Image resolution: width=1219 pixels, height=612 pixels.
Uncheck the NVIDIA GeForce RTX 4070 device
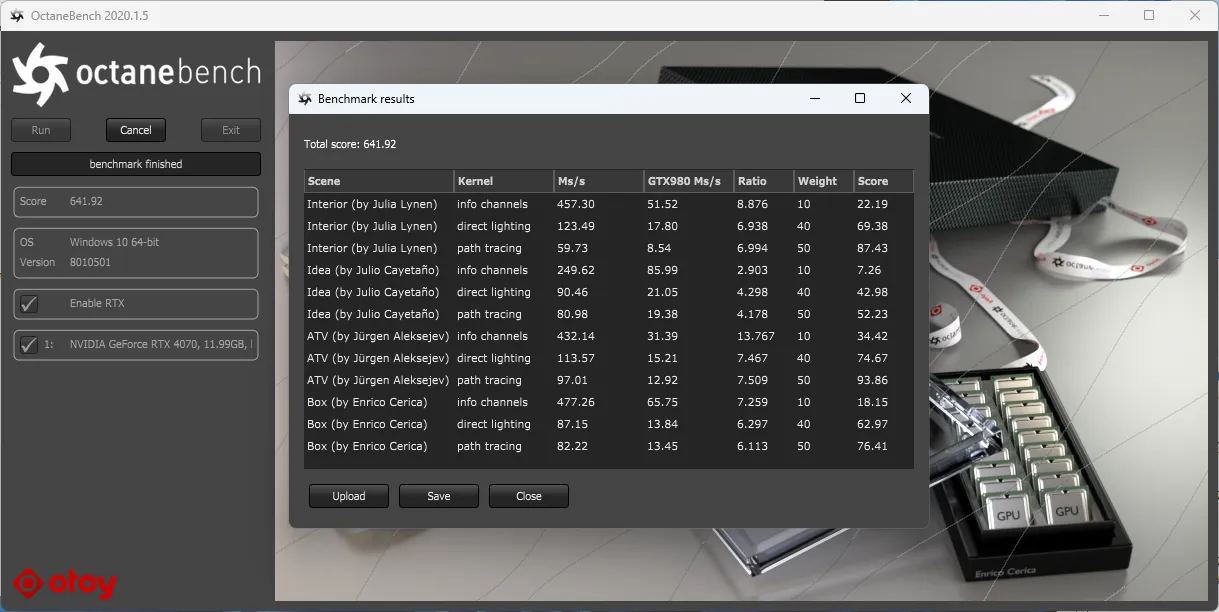click(x=30, y=345)
